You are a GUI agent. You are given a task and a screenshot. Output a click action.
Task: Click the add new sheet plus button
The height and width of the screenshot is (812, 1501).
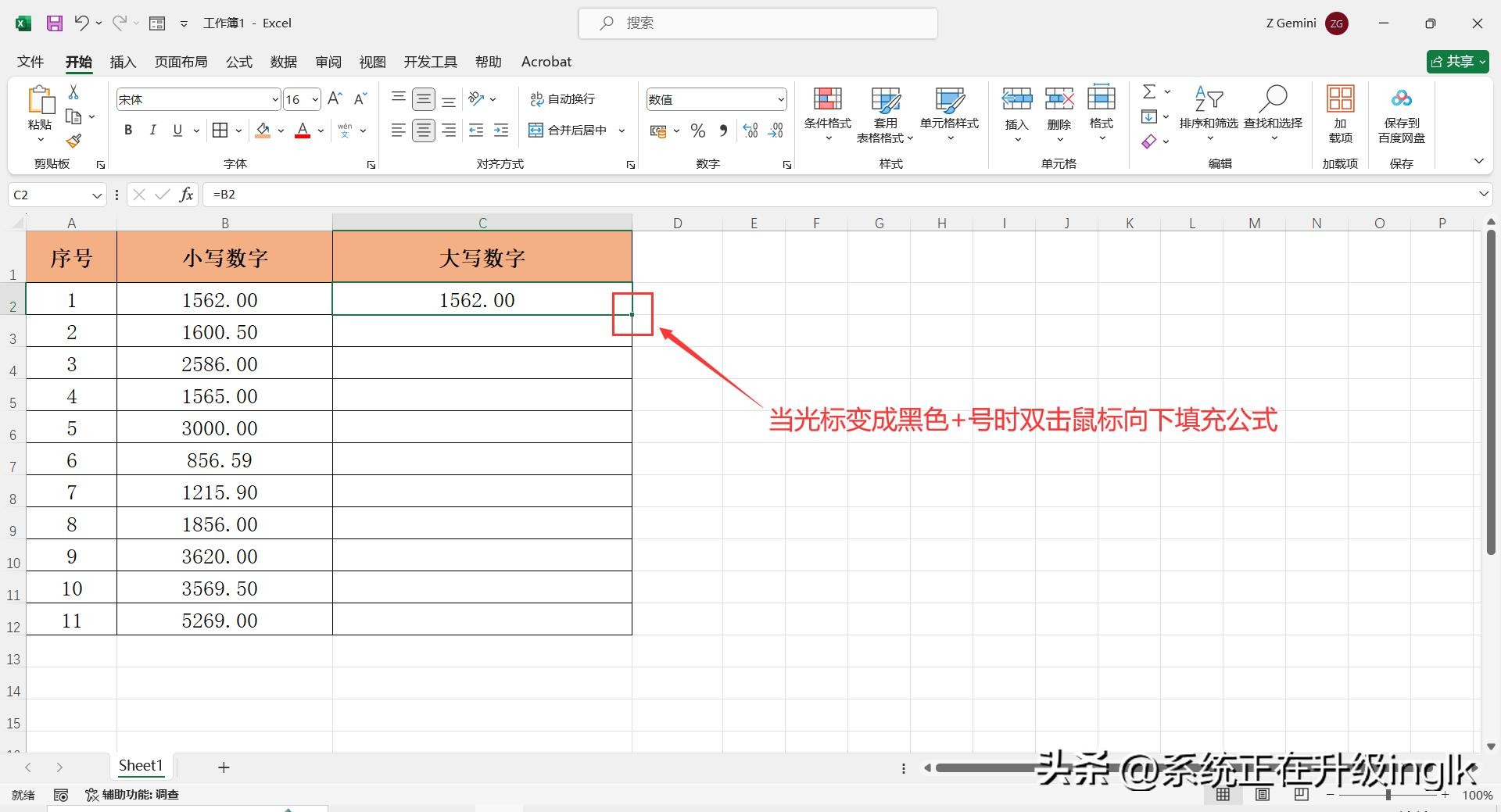click(x=224, y=767)
